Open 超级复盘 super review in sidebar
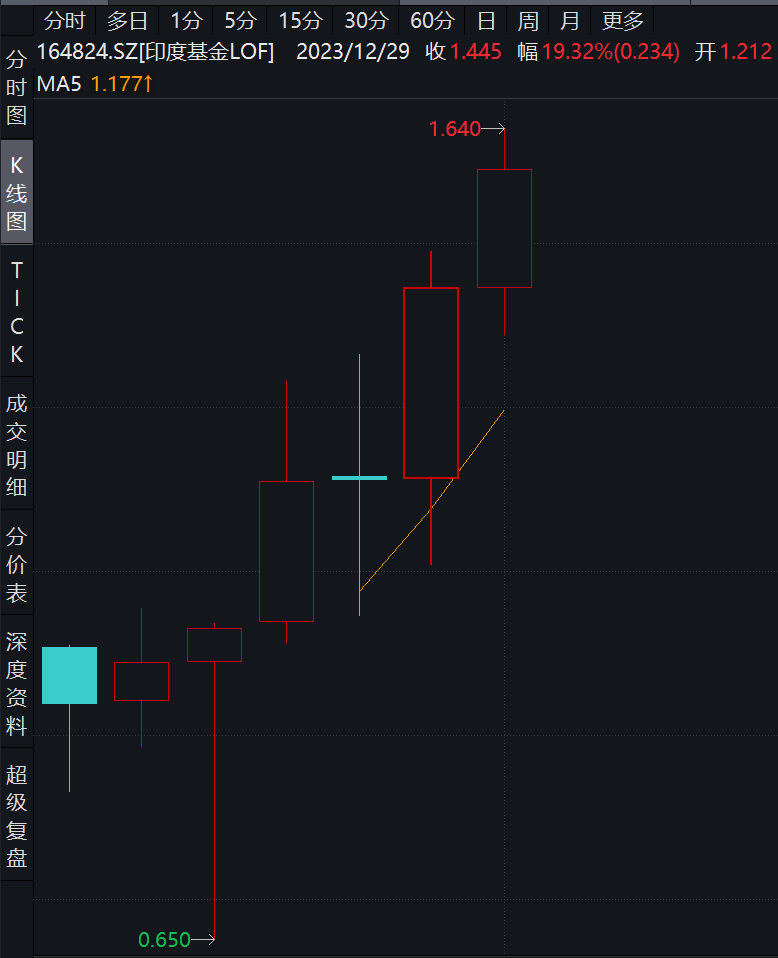Viewport: 778px width, 958px height. (17, 816)
